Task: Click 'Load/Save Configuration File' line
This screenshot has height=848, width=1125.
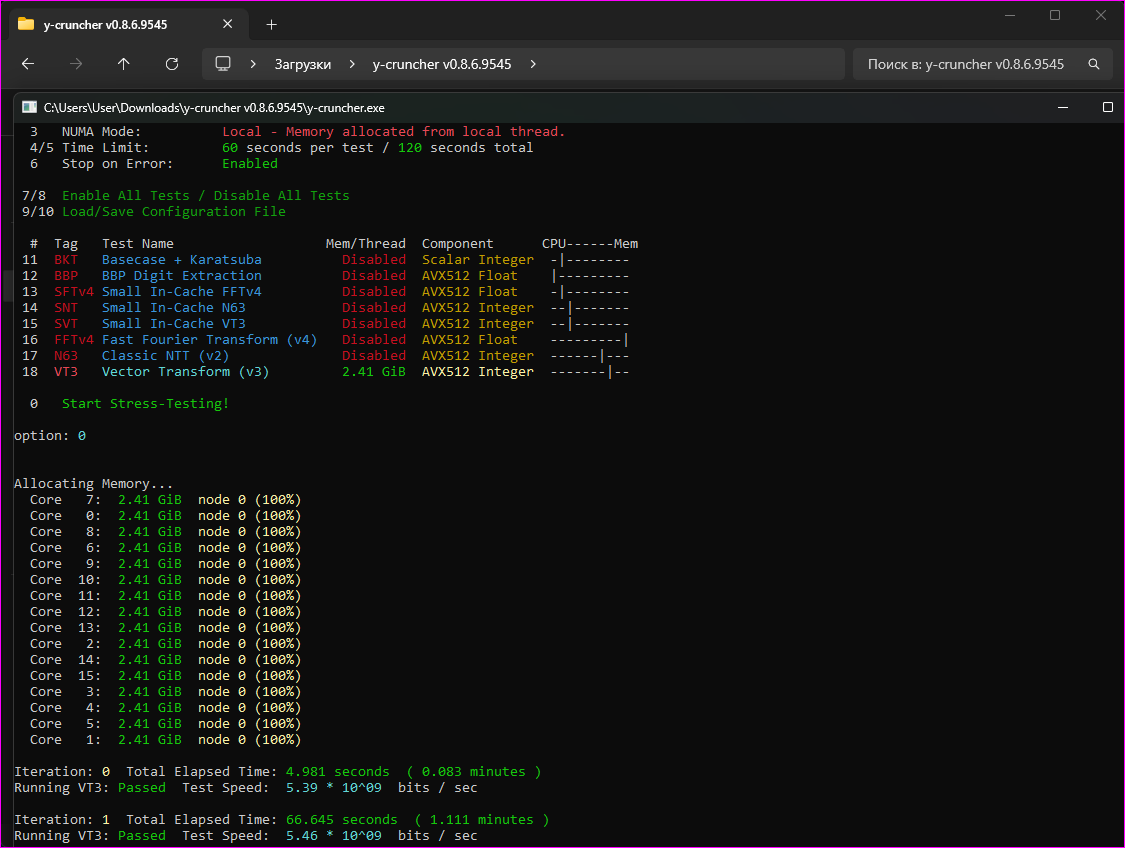Action: click(174, 212)
